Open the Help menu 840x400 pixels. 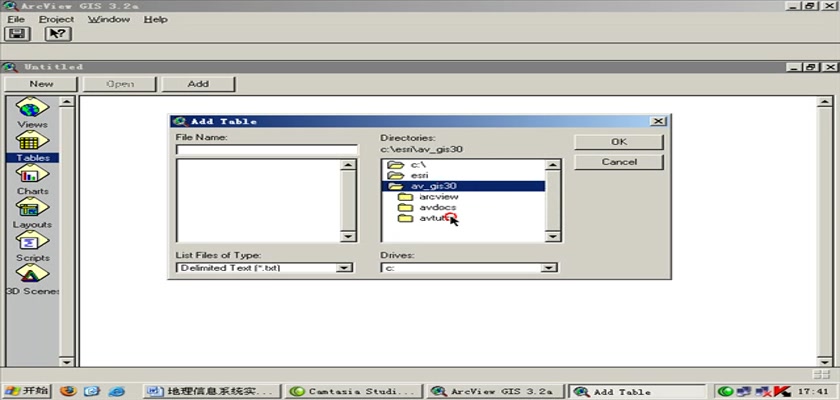tap(155, 19)
